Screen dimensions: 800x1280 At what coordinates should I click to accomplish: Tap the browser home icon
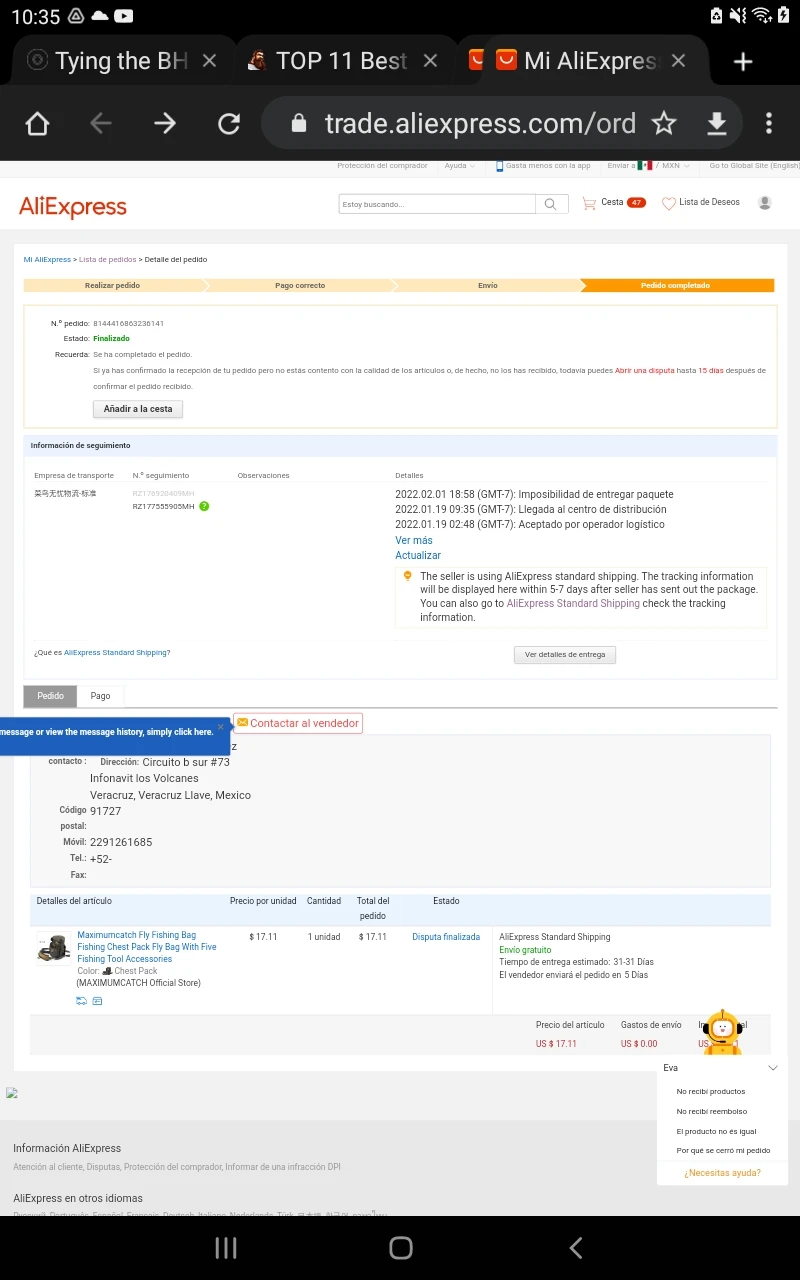pos(37,124)
